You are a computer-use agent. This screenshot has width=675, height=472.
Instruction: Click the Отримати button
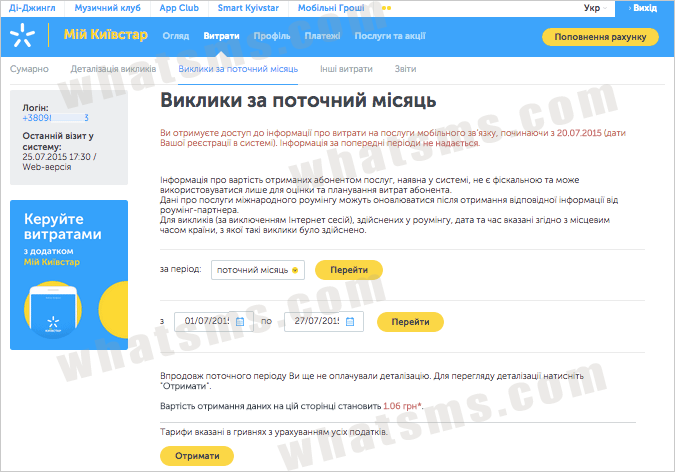(x=197, y=456)
